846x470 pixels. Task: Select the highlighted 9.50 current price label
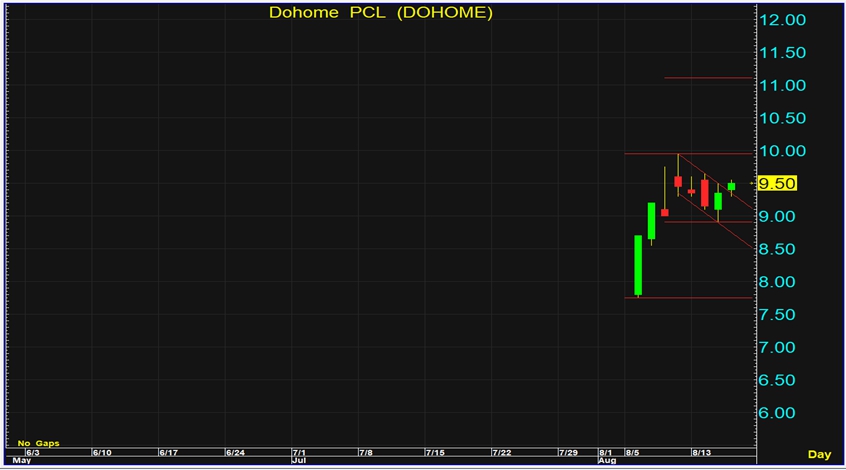tap(776, 183)
